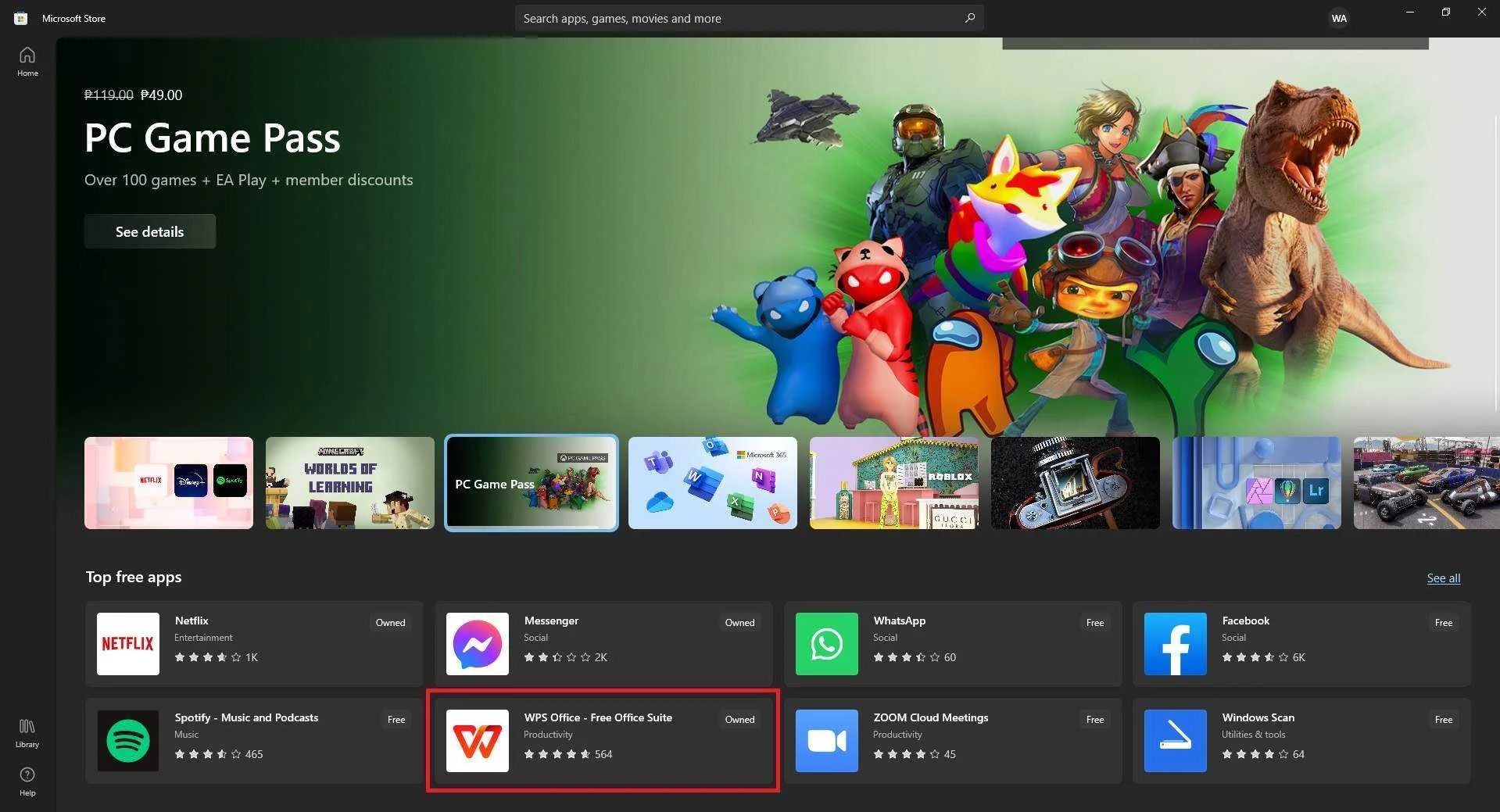
Task: Open the See all link
Action: tap(1443, 578)
